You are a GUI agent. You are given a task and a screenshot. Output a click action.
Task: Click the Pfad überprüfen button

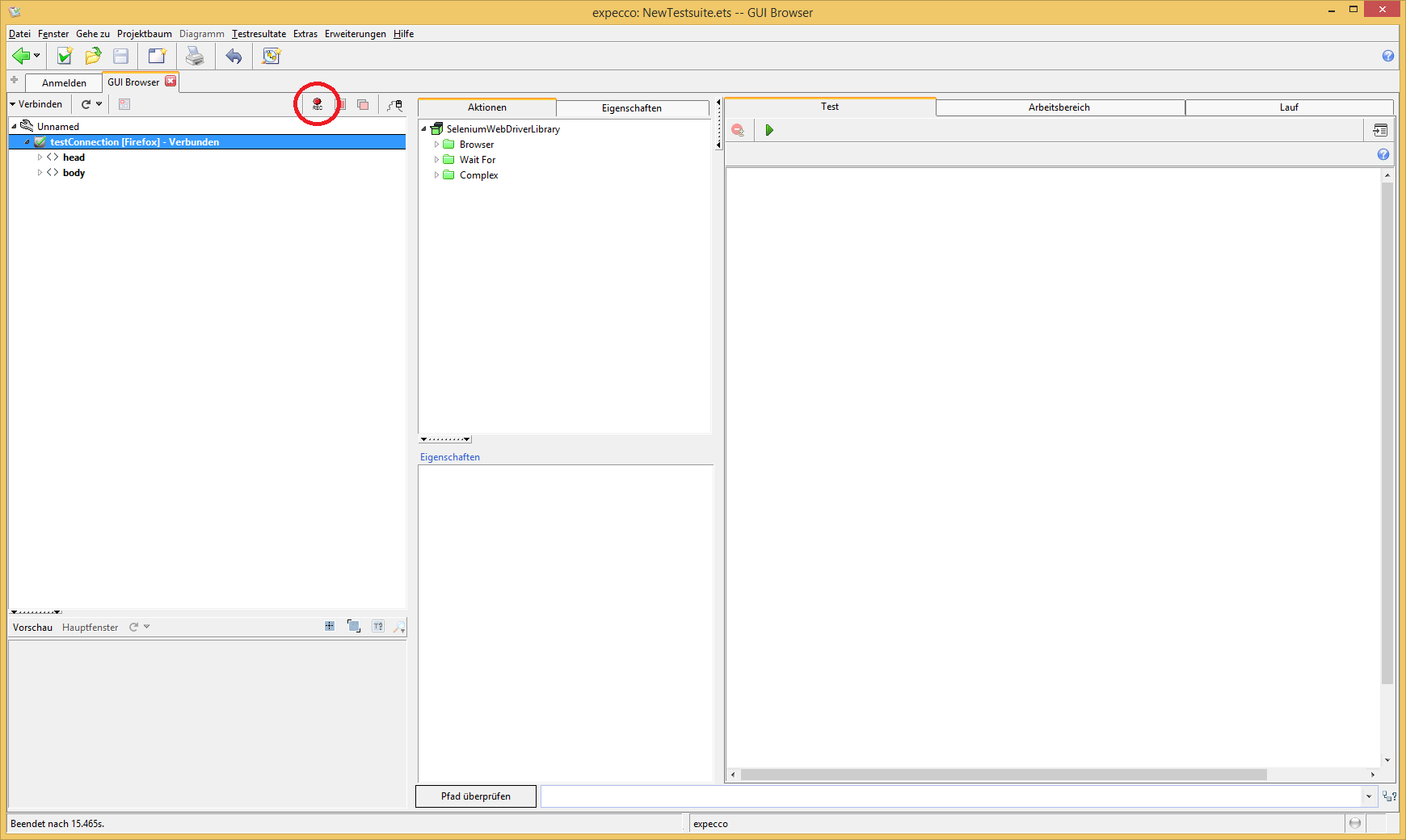pos(476,796)
